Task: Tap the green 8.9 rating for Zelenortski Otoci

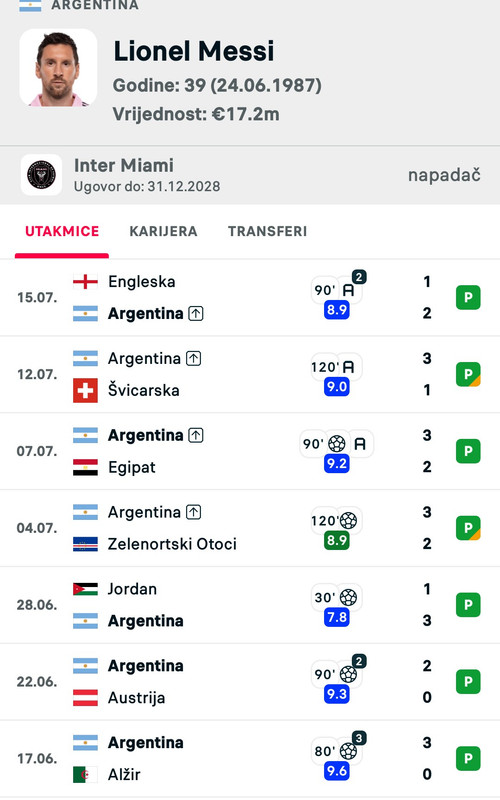Action: click(337, 540)
